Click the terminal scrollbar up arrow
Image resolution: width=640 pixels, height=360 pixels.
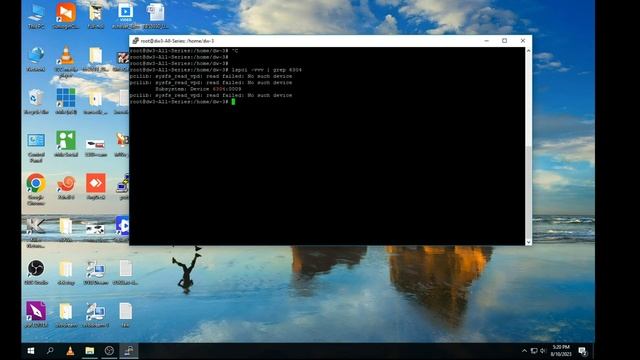[x=529, y=51]
